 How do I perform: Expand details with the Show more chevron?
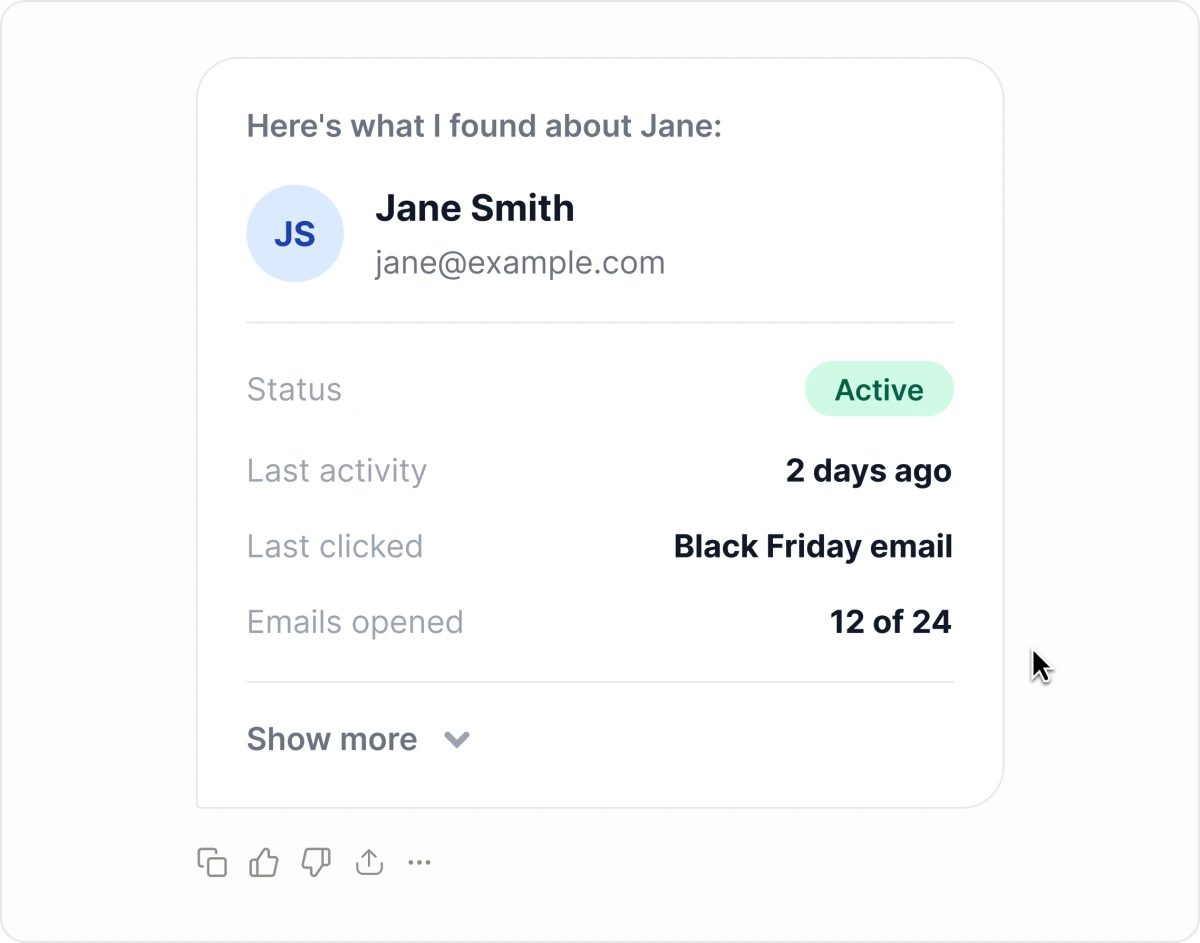pyautogui.click(x=457, y=740)
